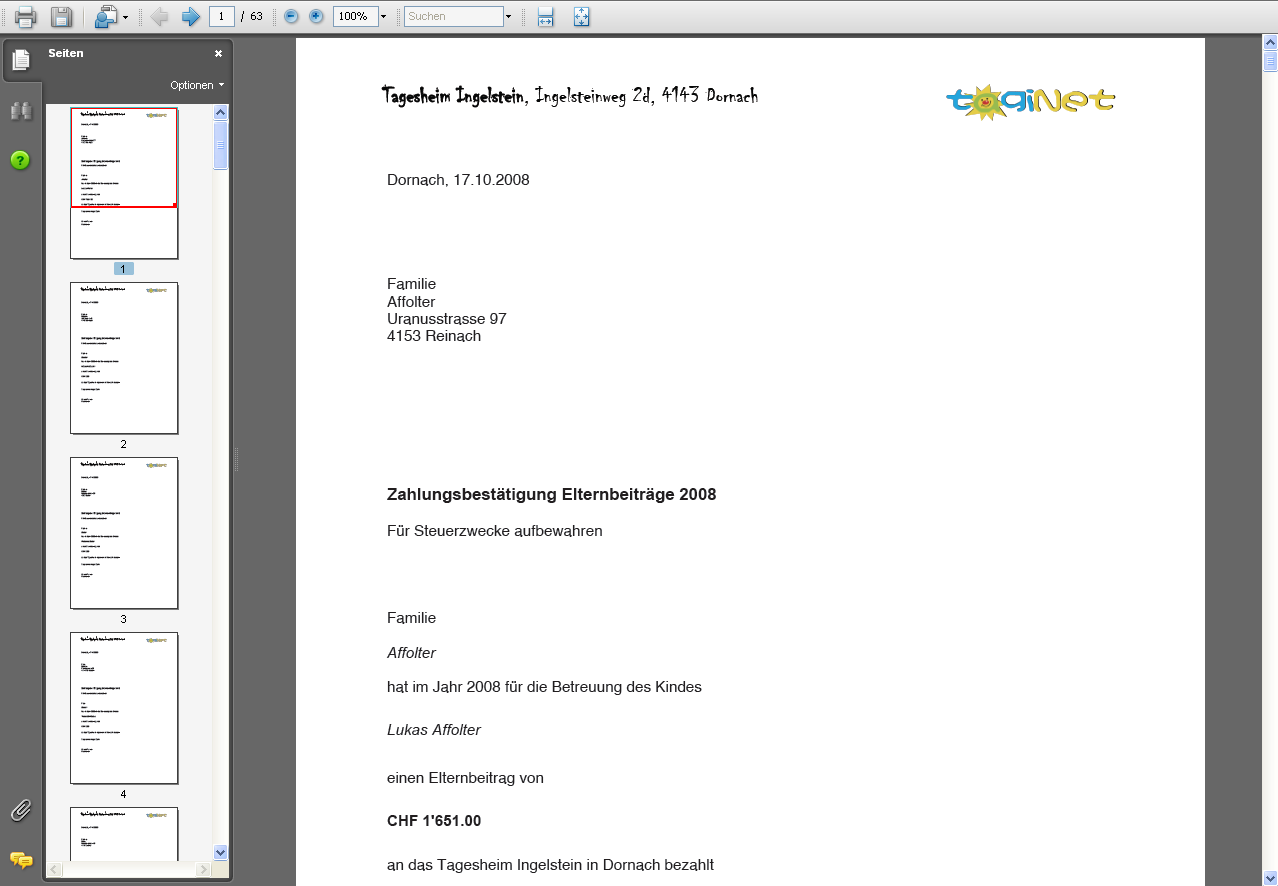1278x886 pixels.
Task: Click the zoom in plus button
Action: point(316,16)
